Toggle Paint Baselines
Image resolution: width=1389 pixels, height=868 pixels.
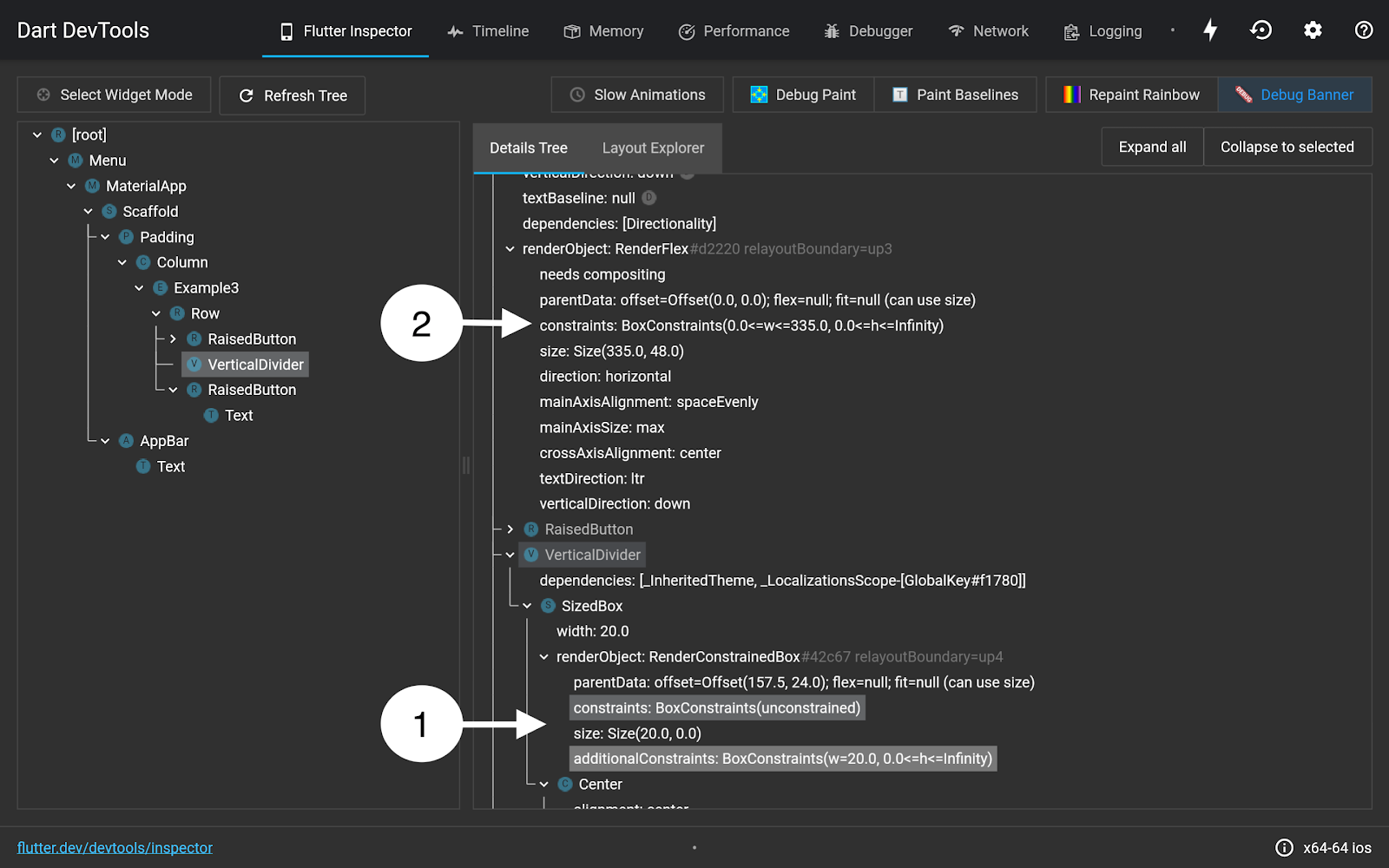pos(955,95)
